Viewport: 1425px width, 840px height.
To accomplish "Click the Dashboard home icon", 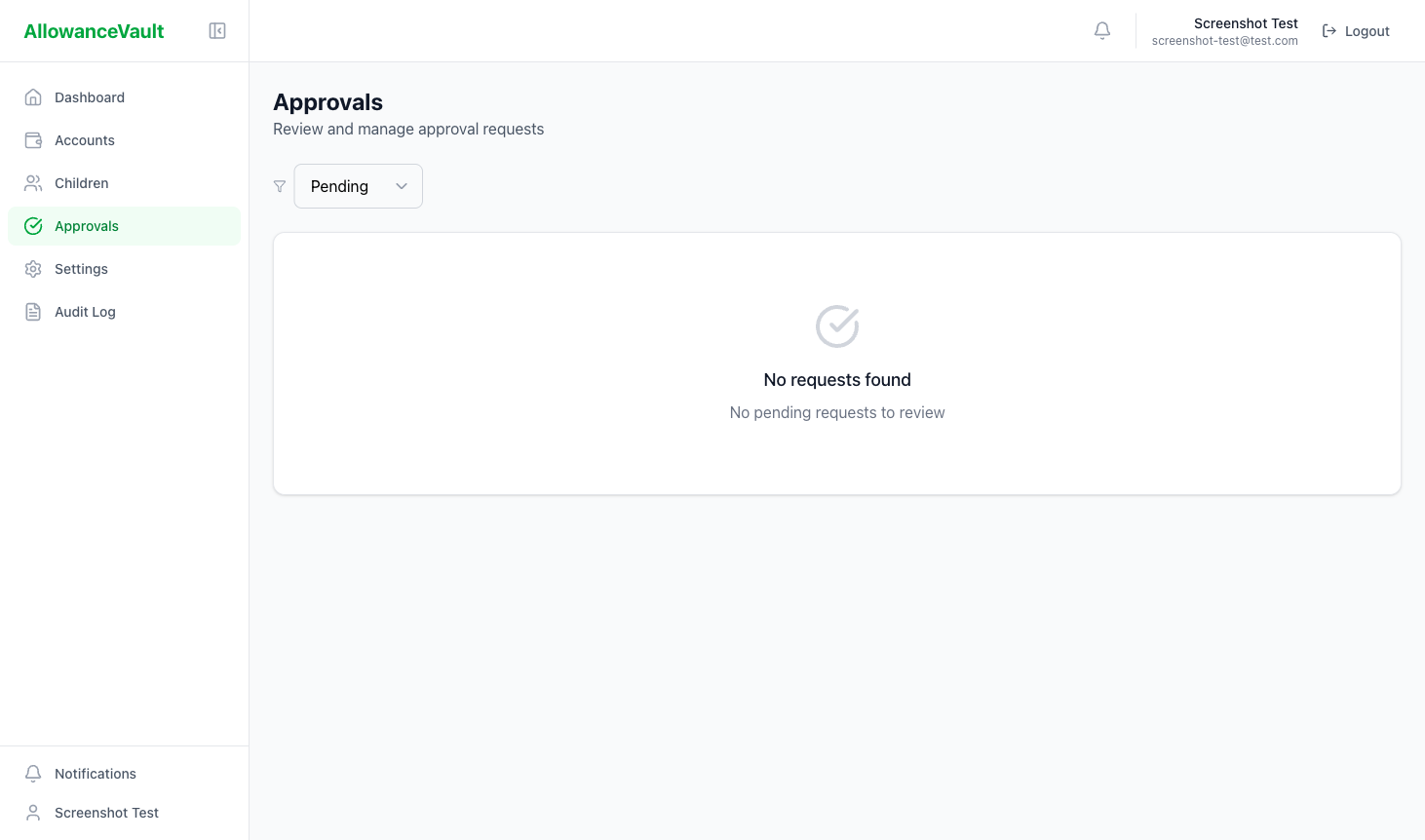I will click(33, 96).
